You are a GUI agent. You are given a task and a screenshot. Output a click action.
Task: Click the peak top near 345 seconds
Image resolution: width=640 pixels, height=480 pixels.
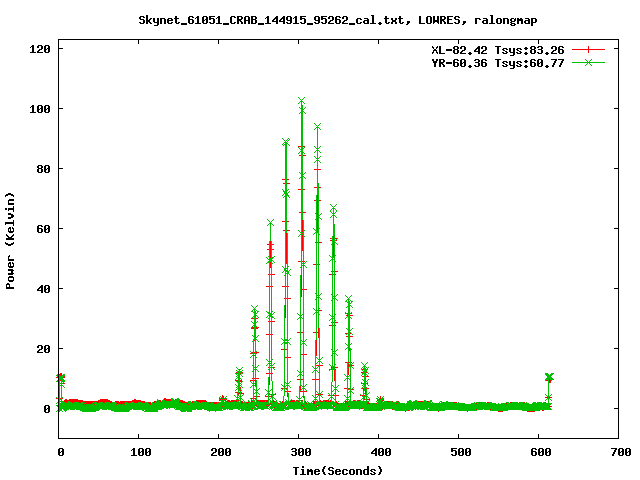(333, 208)
